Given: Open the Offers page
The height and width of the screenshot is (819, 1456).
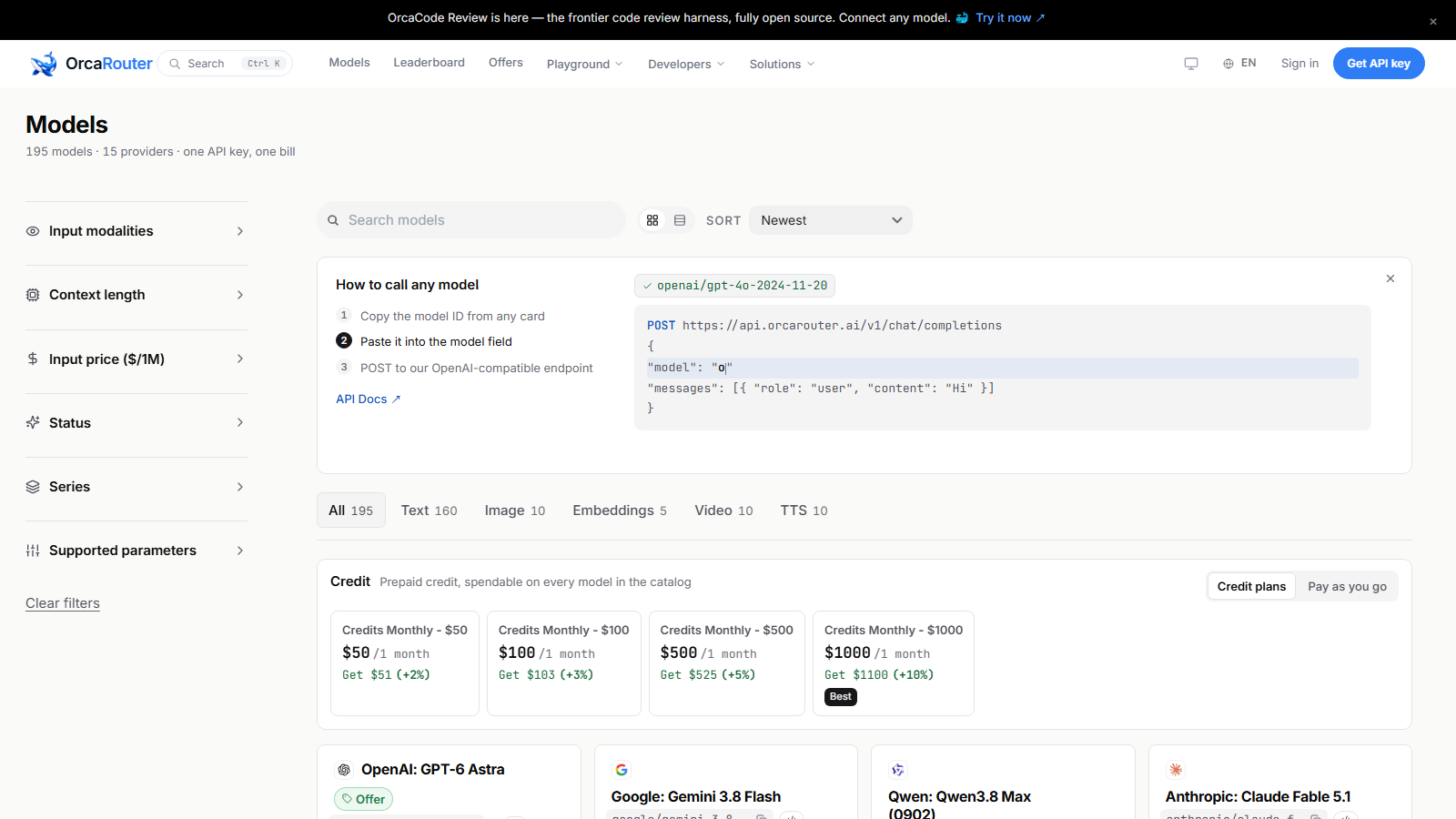Looking at the screenshot, I should pos(506,63).
